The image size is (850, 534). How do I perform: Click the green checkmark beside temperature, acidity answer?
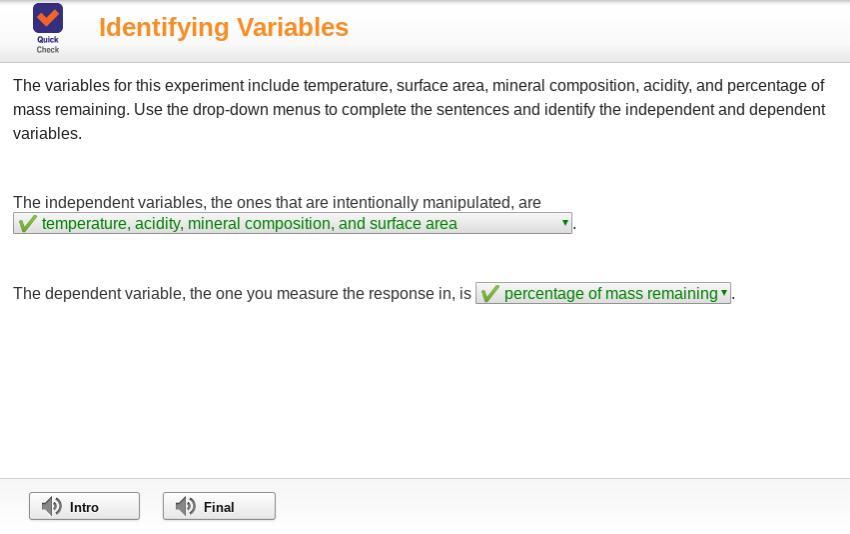click(28, 224)
